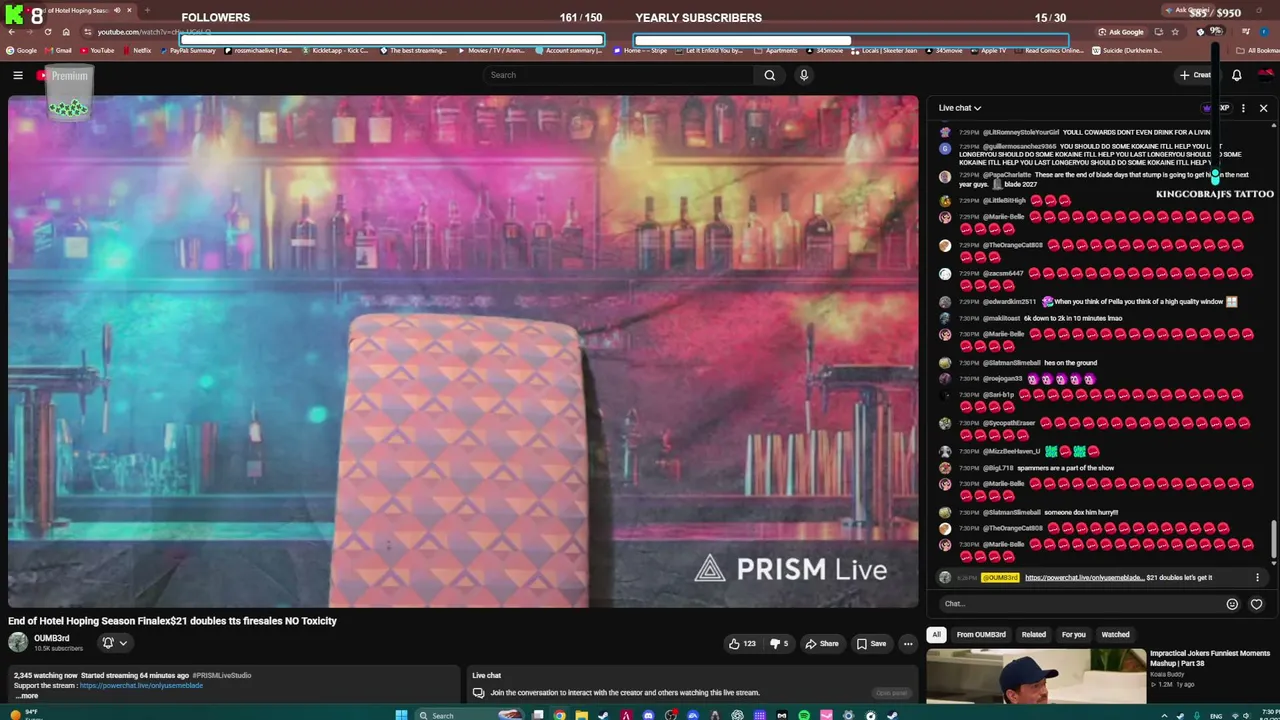The height and width of the screenshot is (720, 1280).
Task: Open File Explorer from the taskbar
Action: 581,715
